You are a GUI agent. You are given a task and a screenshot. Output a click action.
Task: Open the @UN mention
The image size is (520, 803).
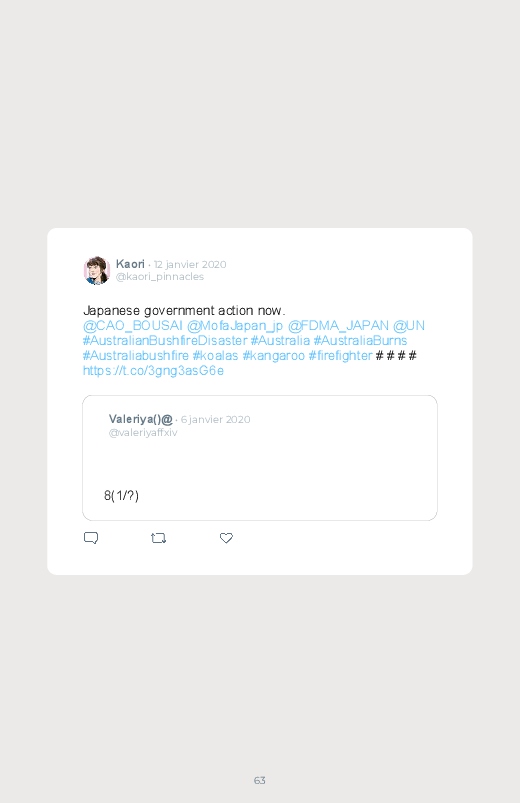pos(409,326)
